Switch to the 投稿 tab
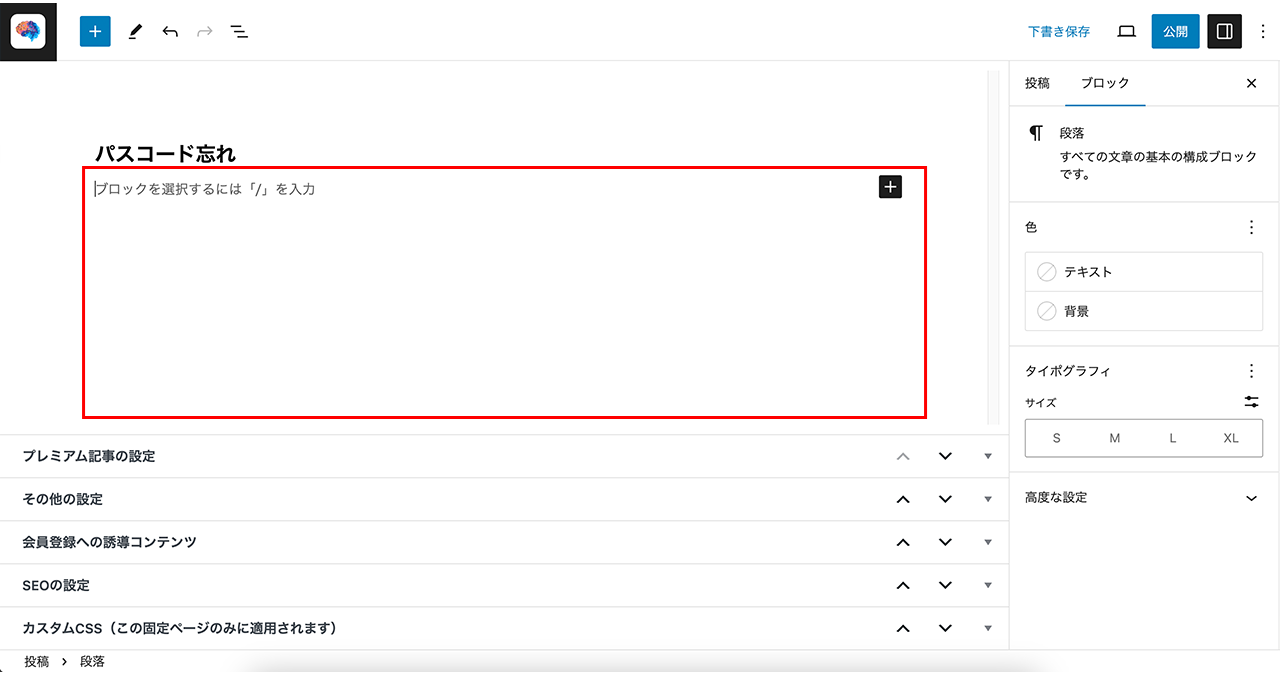1280x675 pixels. 1037,83
